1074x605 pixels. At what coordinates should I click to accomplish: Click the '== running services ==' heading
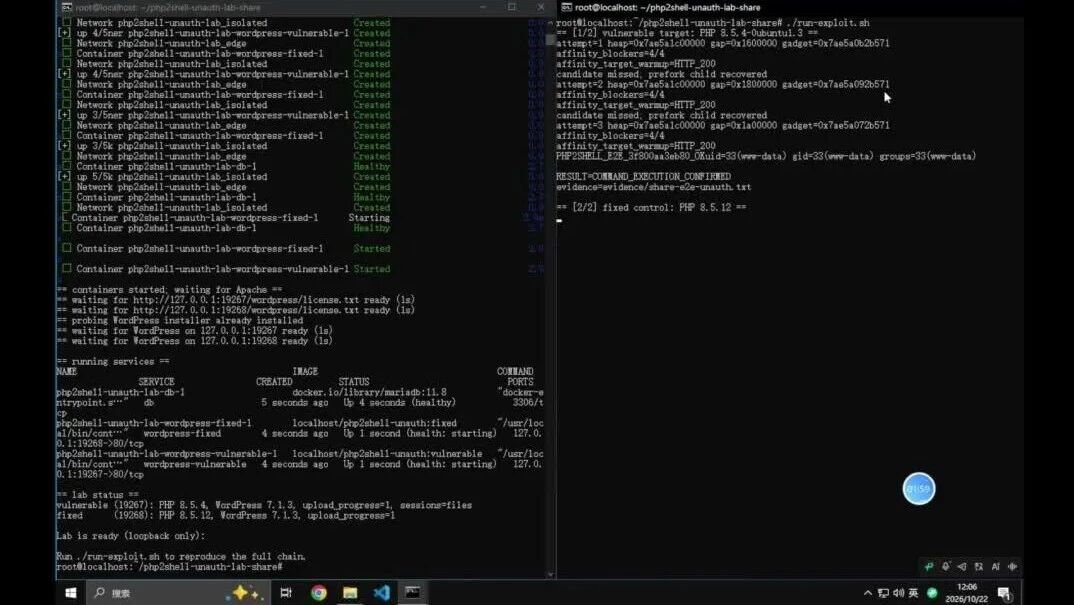click(x=112, y=362)
